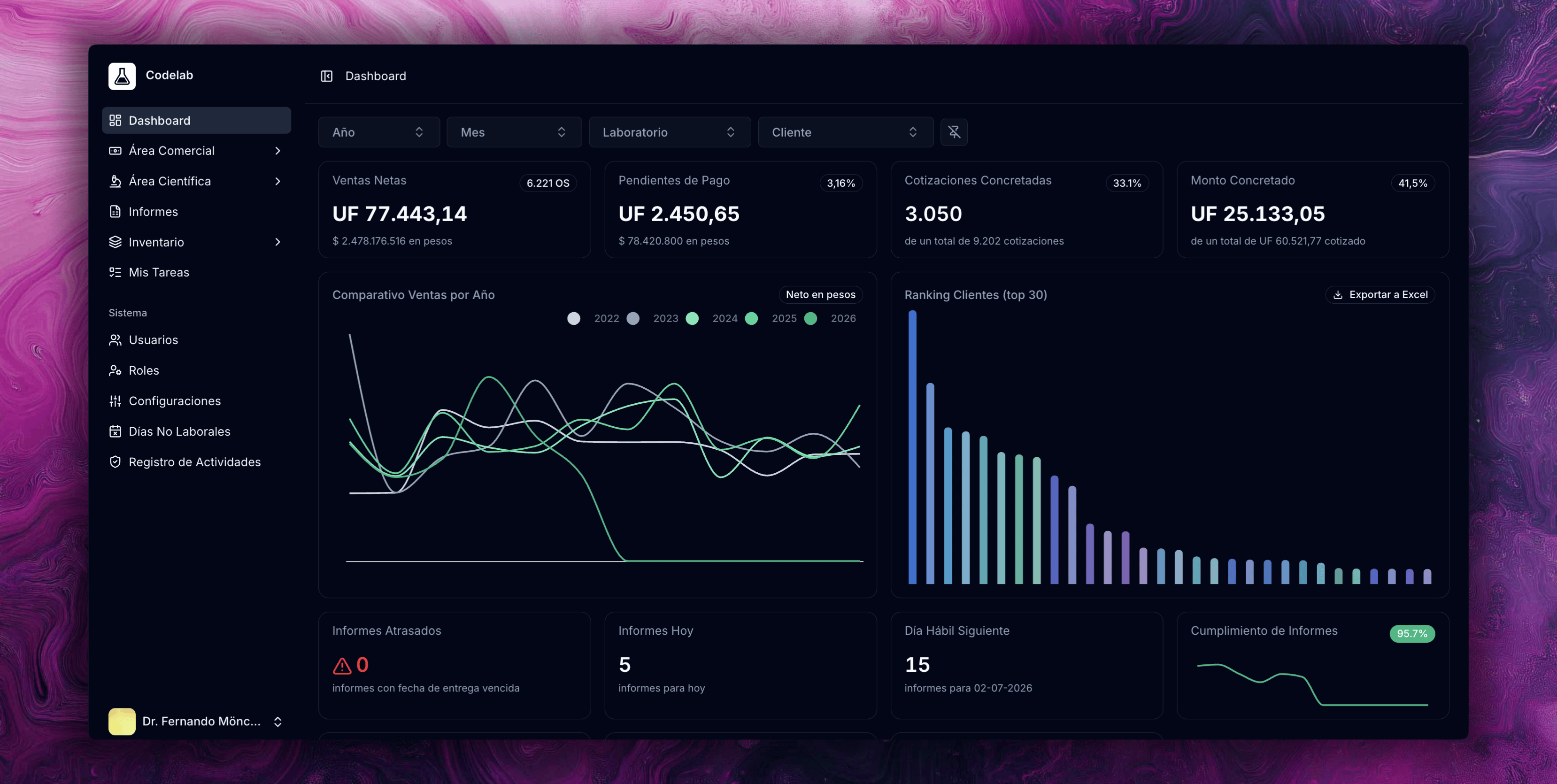Click the Días No Laborales calendar icon

115,431
